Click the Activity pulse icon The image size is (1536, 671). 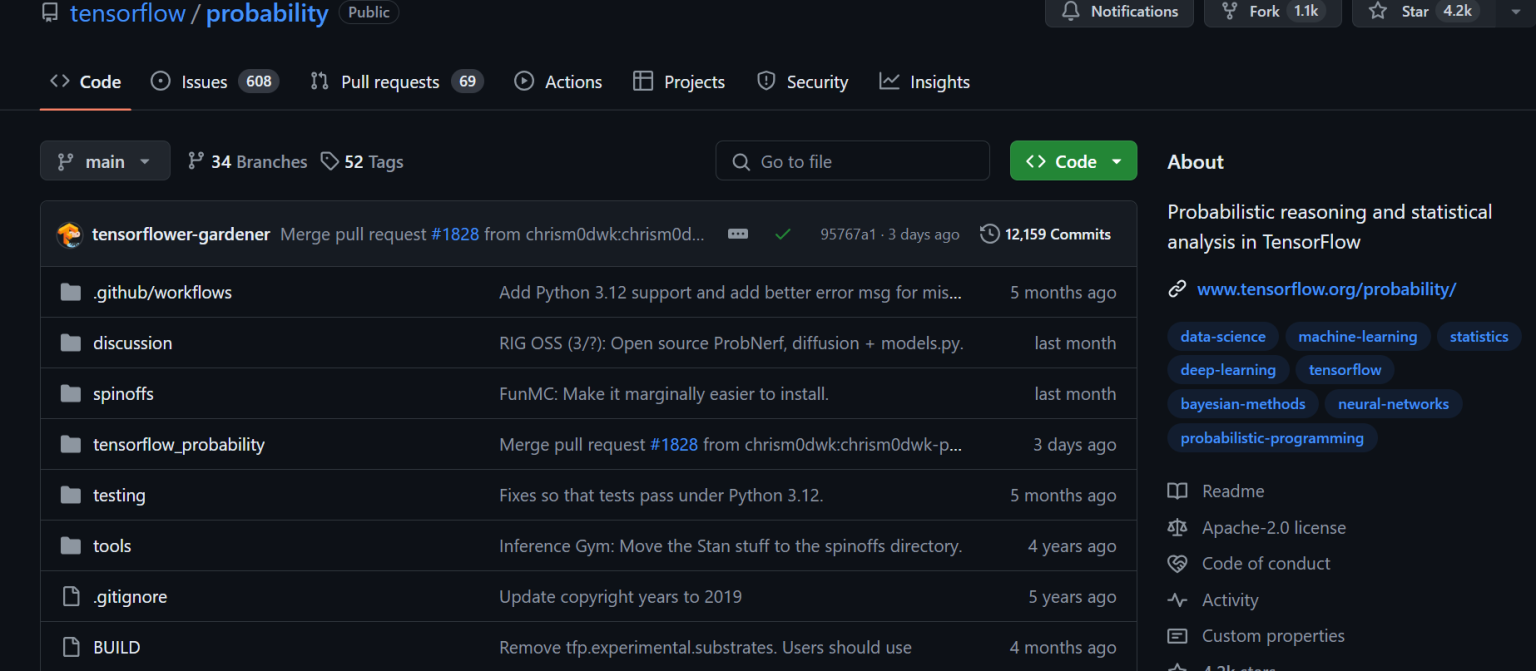click(x=1178, y=599)
